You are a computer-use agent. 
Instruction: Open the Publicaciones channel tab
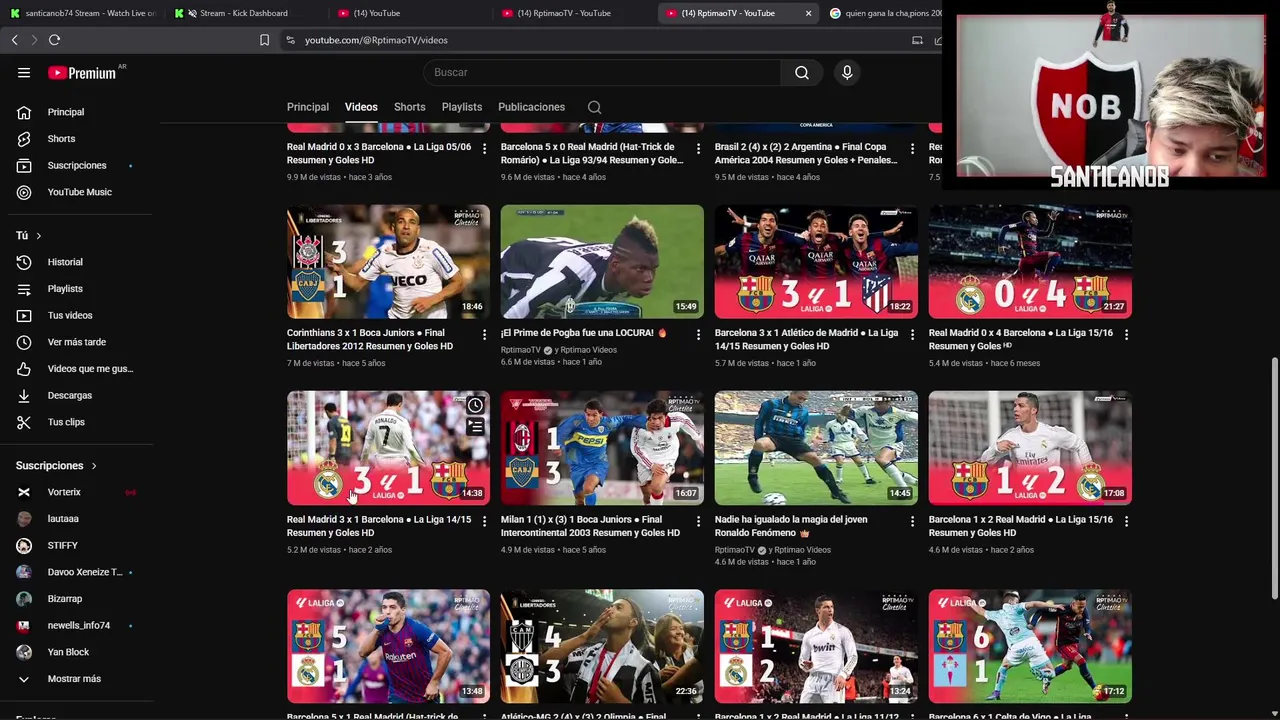[531, 107]
